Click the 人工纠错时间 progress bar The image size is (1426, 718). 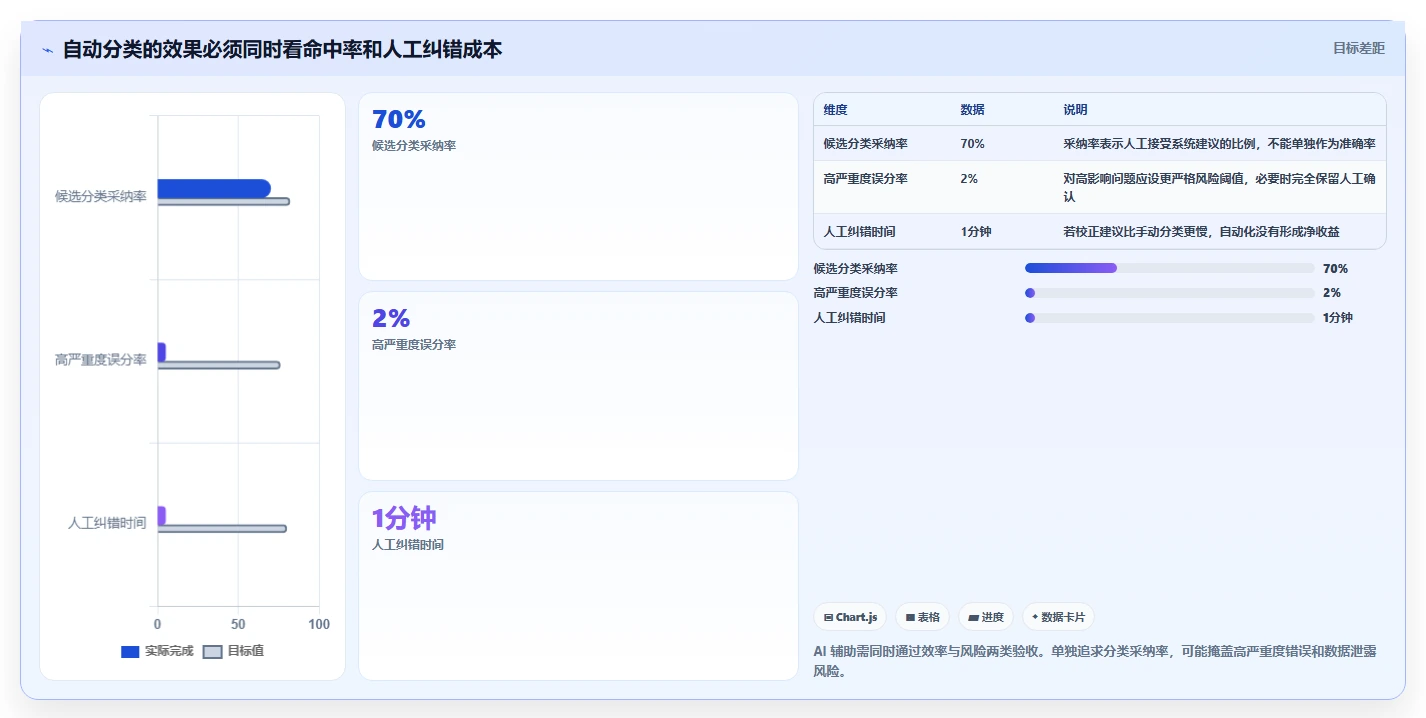[1169, 318]
